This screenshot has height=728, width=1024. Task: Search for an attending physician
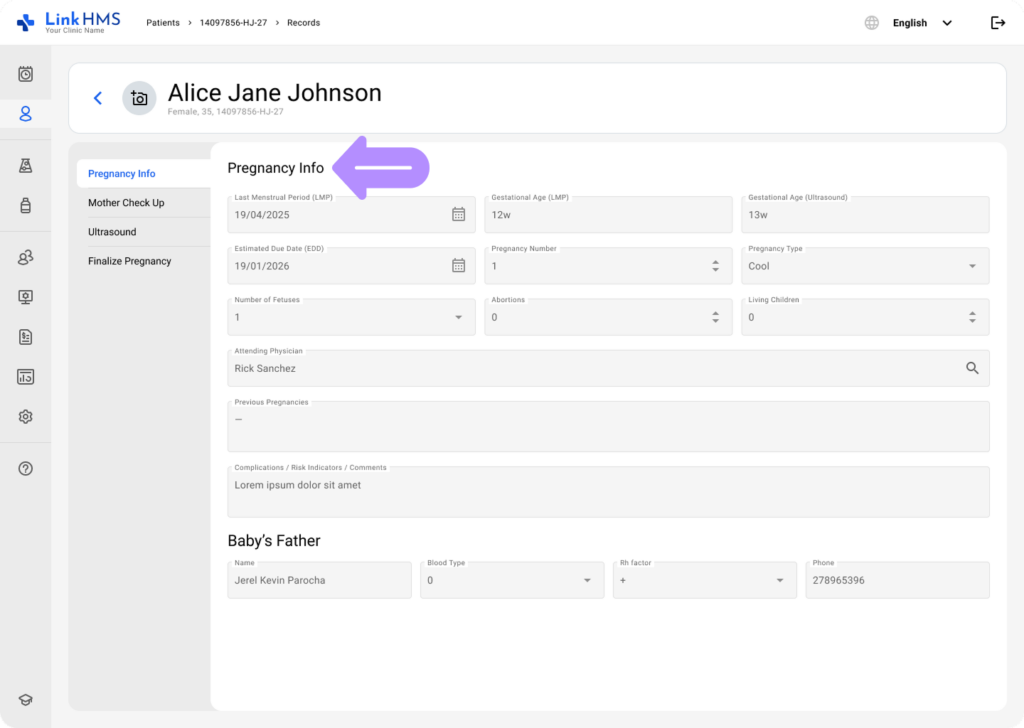[x=972, y=368]
